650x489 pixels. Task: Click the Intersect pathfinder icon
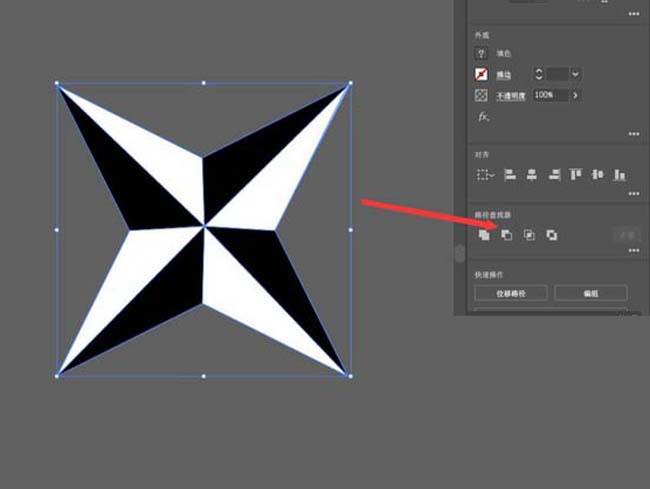point(529,235)
